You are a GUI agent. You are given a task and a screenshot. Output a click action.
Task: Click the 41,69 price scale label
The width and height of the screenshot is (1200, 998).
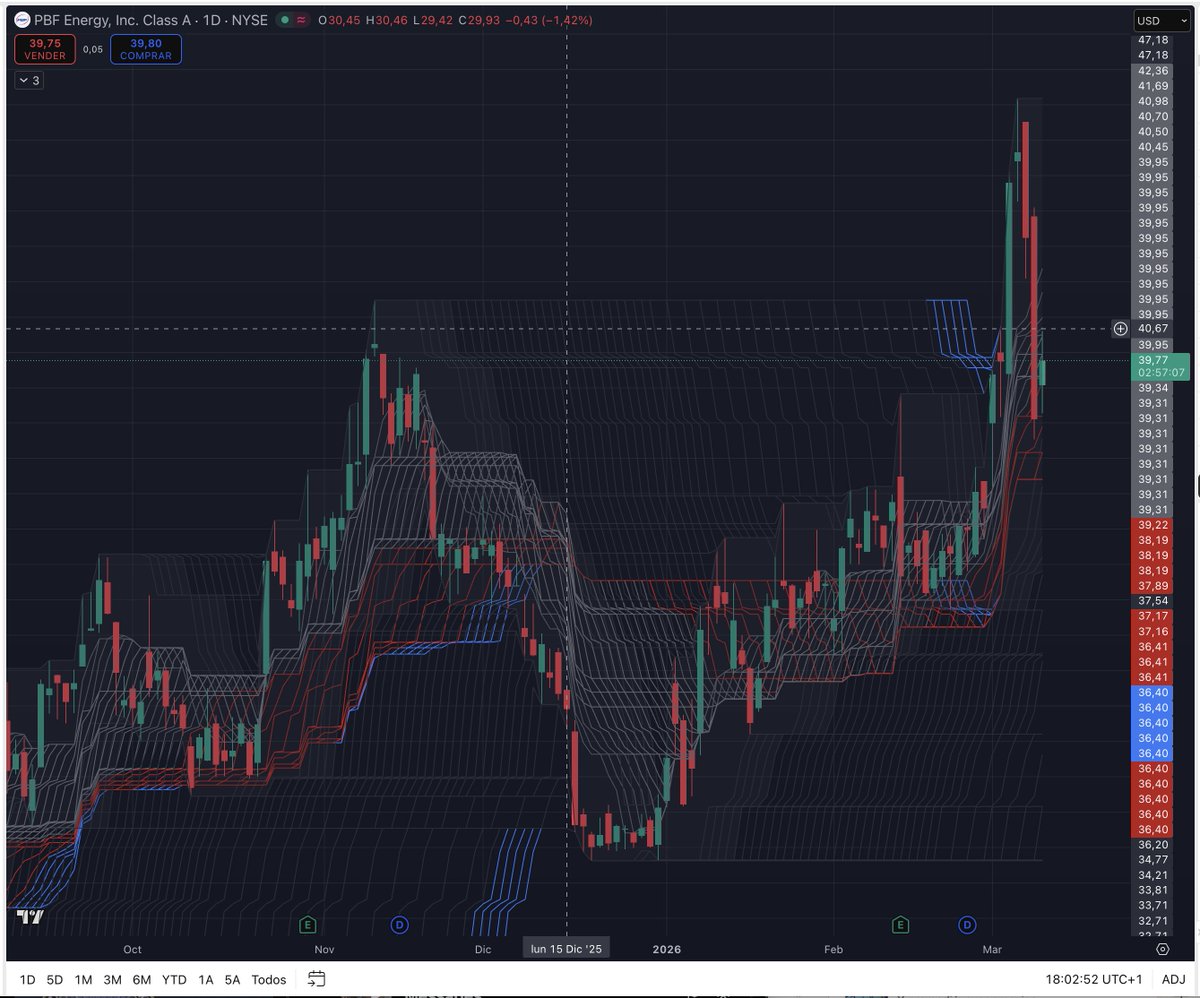1153,86
